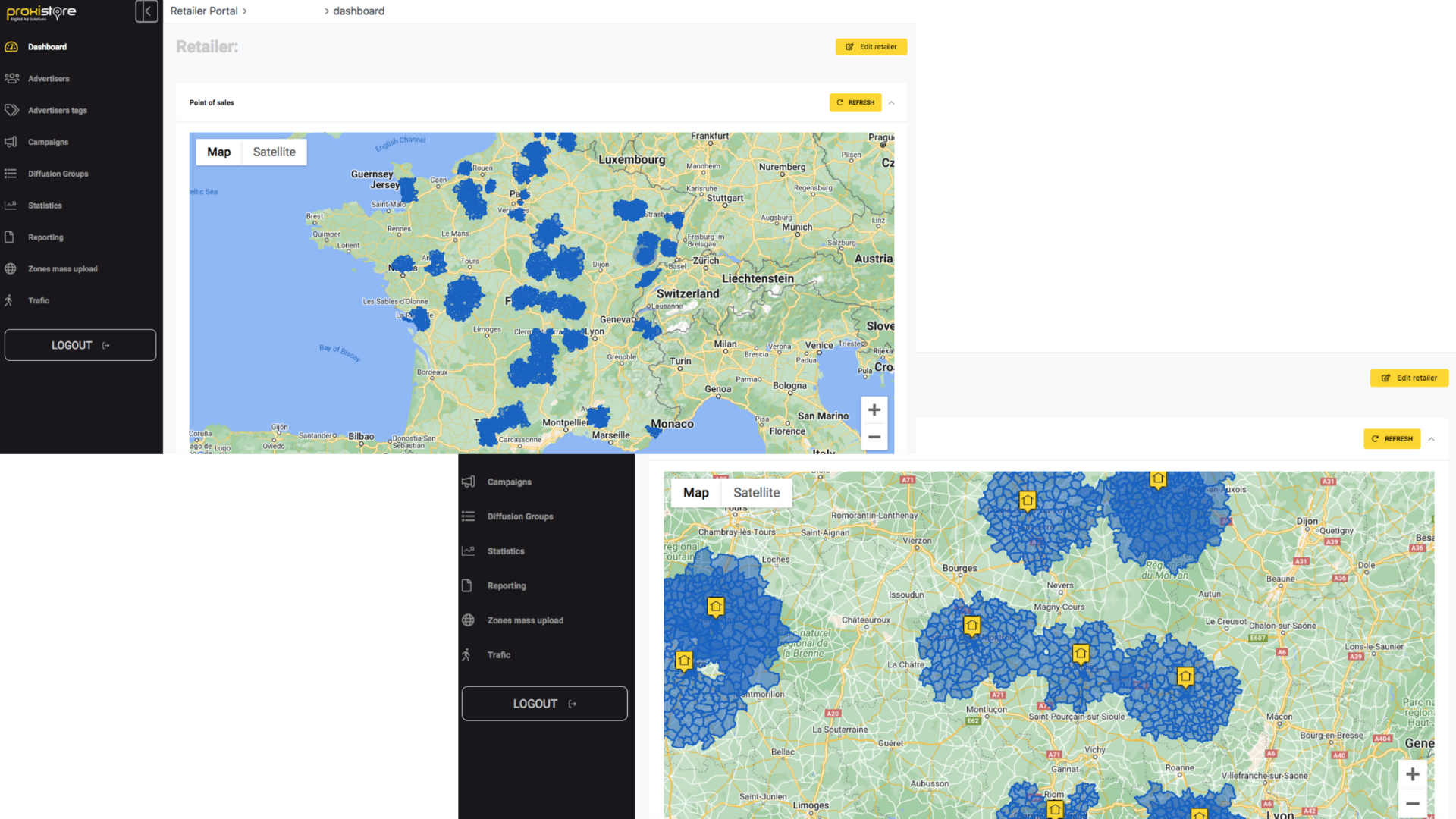Image resolution: width=1456 pixels, height=819 pixels.
Task: Collapse the sidebar with the arrow toggle
Action: (x=146, y=12)
